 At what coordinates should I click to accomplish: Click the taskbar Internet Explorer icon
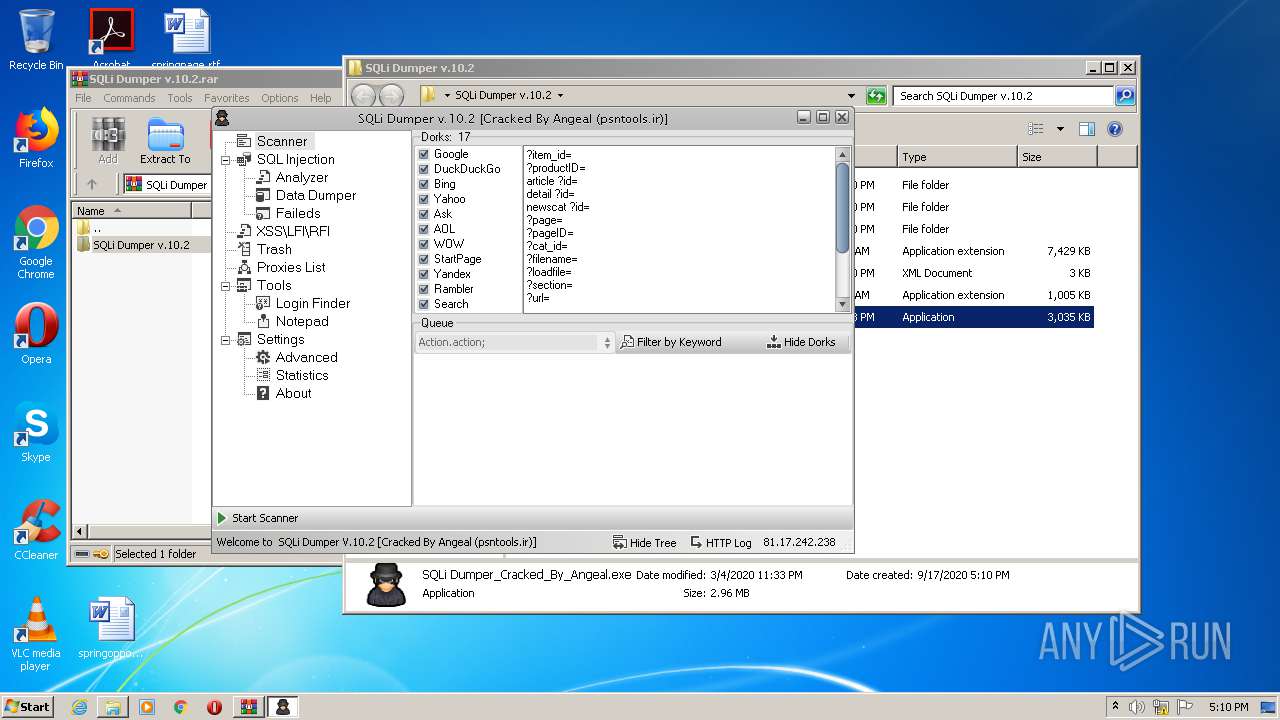tap(79, 707)
